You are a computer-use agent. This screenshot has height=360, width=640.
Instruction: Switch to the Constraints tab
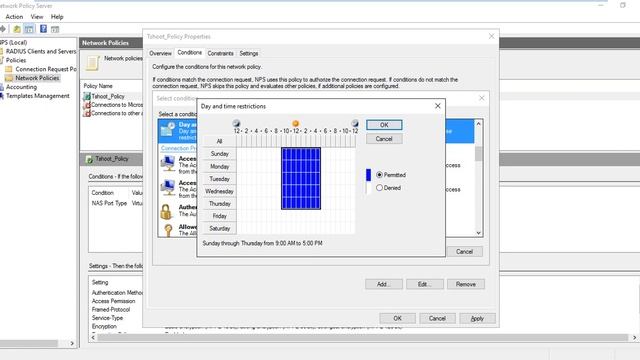coord(220,53)
